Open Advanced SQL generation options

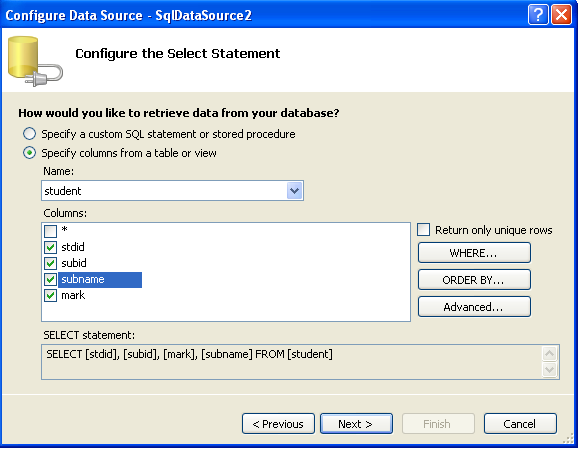coord(474,307)
